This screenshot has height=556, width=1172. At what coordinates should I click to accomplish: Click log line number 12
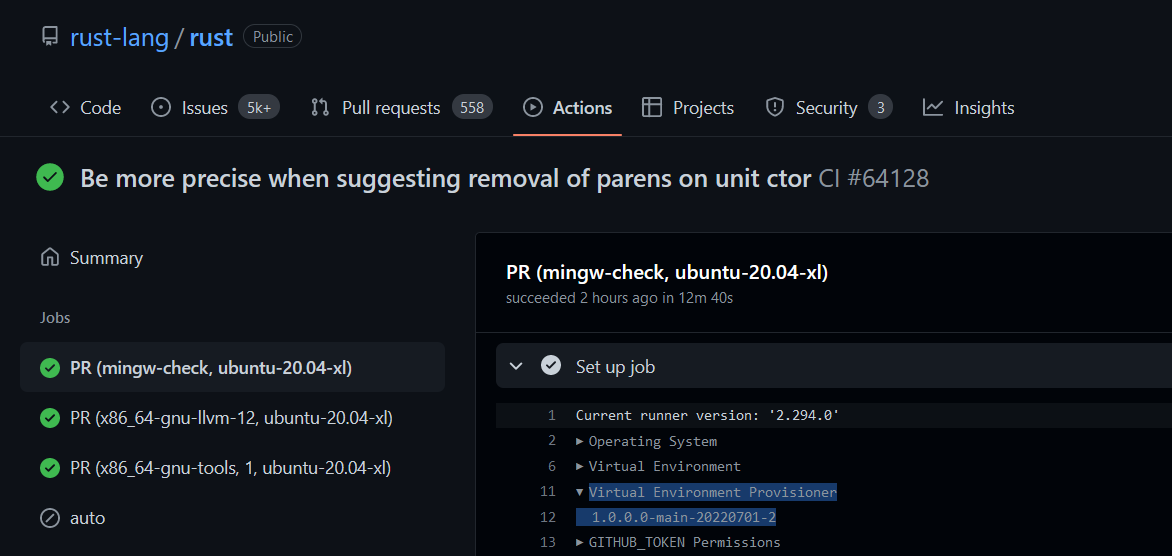[x=548, y=517]
